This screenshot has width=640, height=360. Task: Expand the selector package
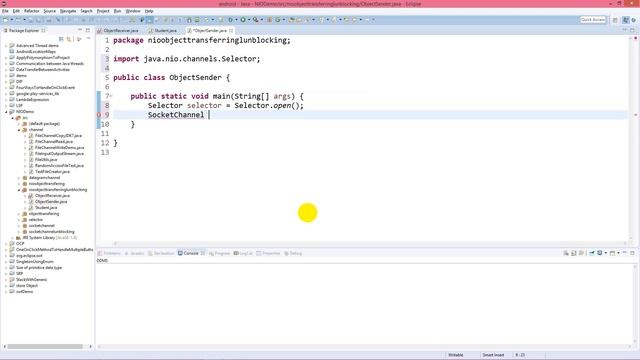click(19, 220)
